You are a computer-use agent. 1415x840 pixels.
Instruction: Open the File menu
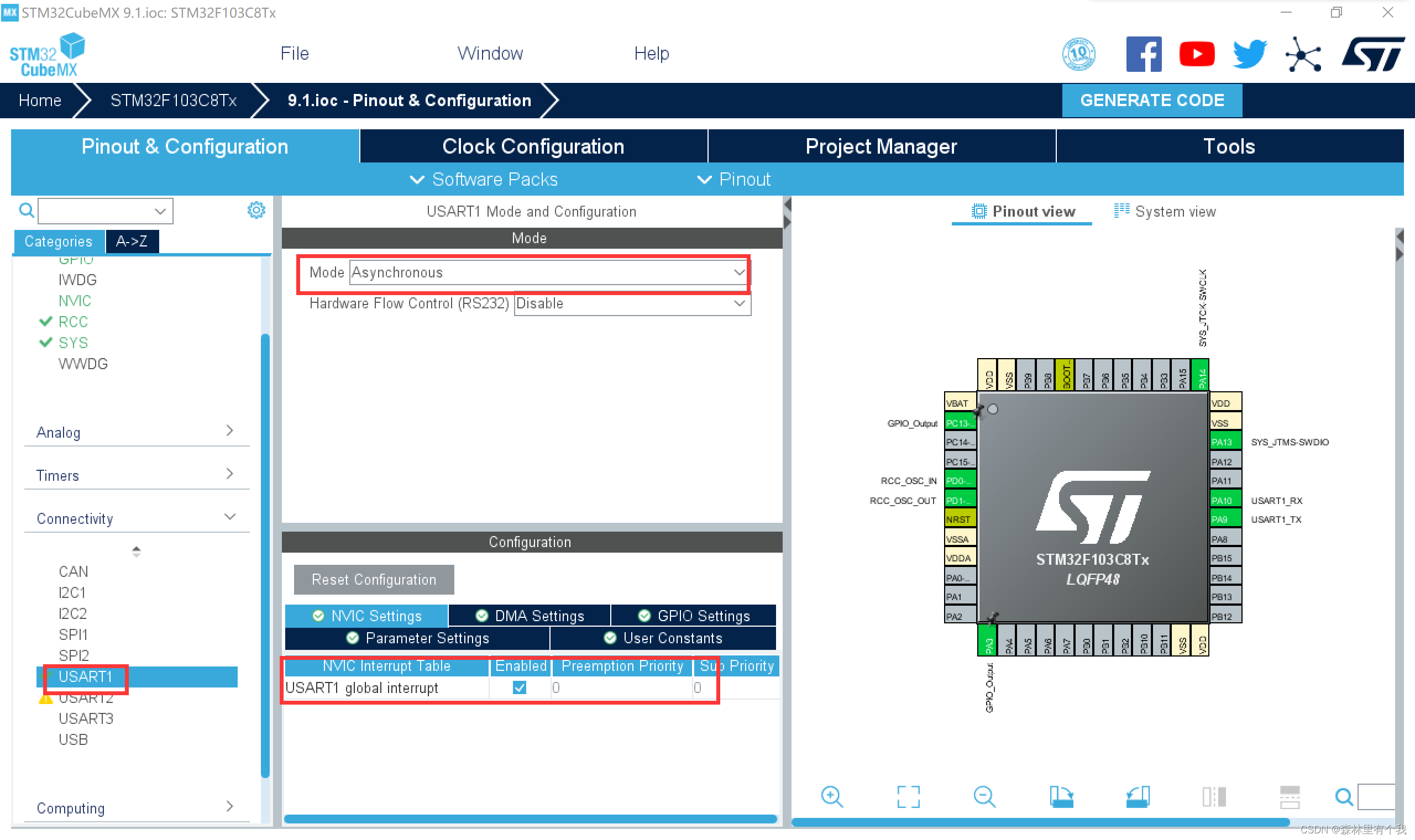click(x=294, y=54)
